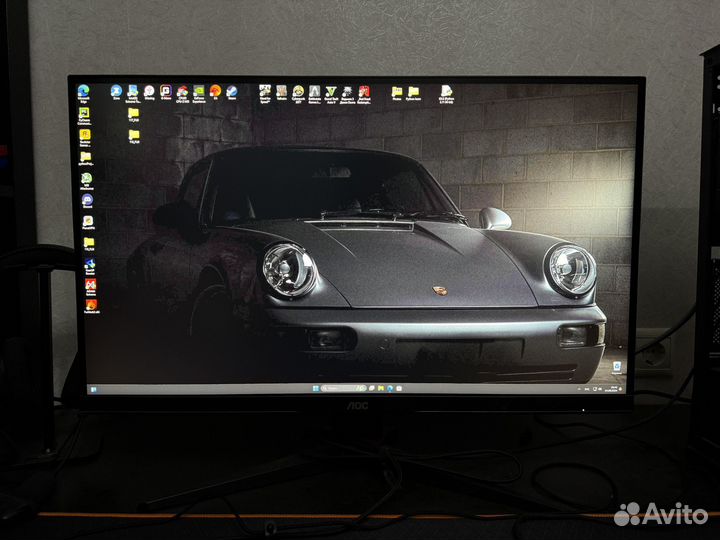Launch the Red Dead Redemption shortcut

pyautogui.click(x=364, y=95)
